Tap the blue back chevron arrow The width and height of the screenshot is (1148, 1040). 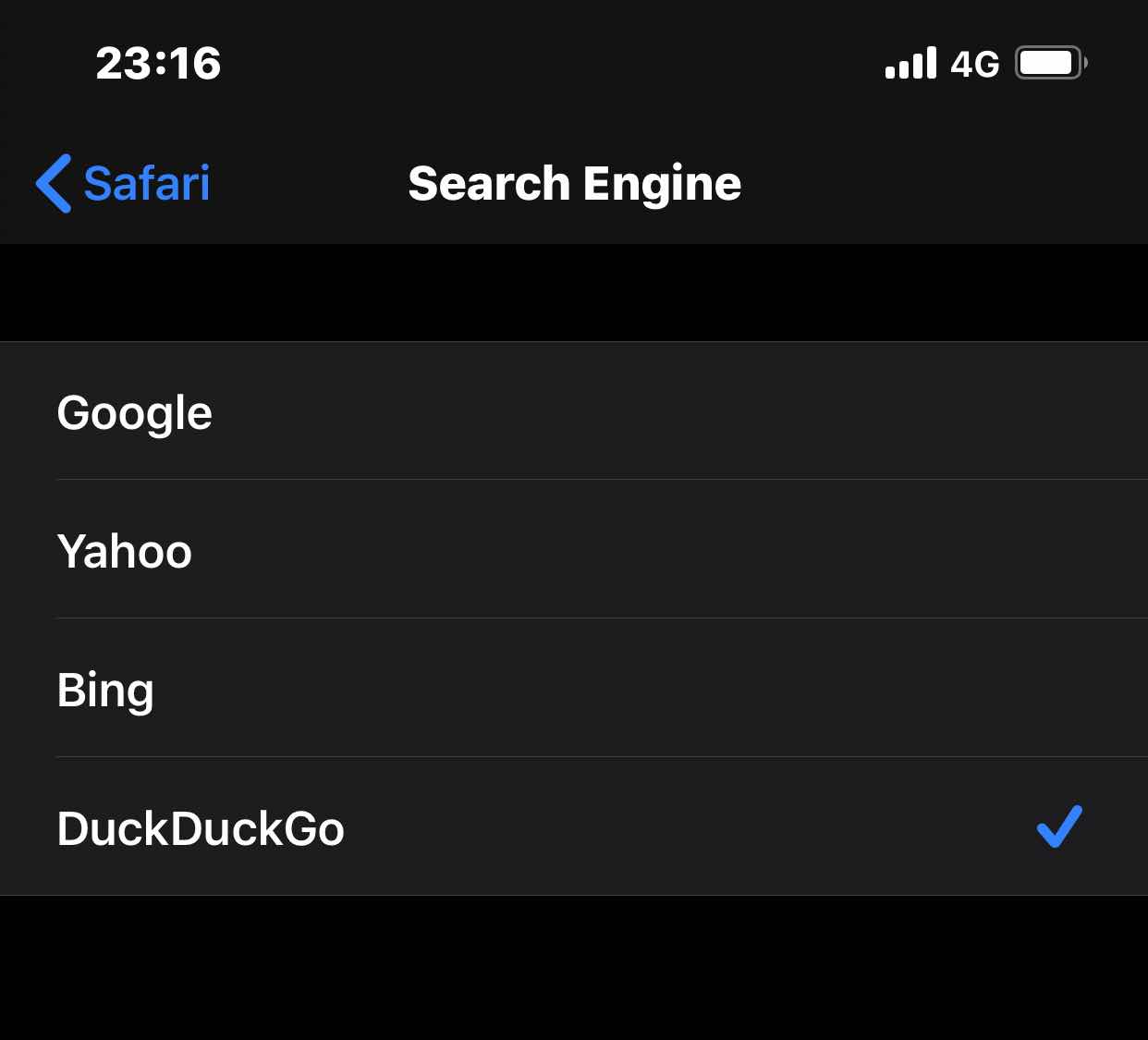[x=54, y=183]
